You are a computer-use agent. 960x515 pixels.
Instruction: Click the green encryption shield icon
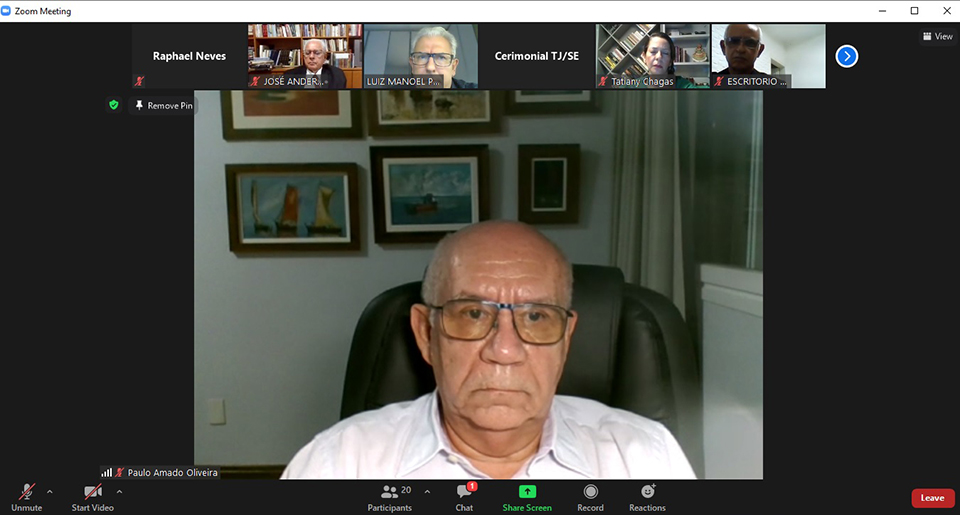[x=114, y=104]
